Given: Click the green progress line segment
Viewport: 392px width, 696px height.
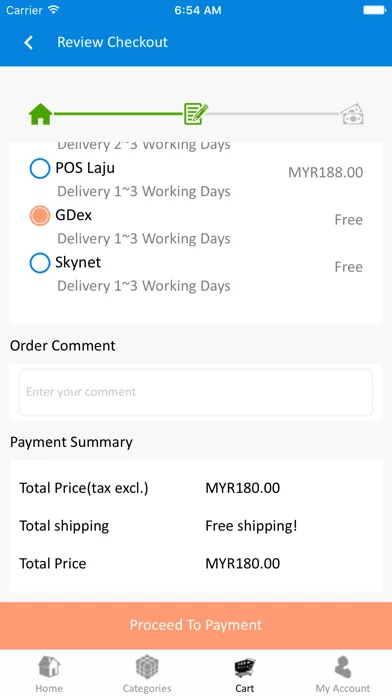Looking at the screenshot, I should pyautogui.click(x=118, y=114).
